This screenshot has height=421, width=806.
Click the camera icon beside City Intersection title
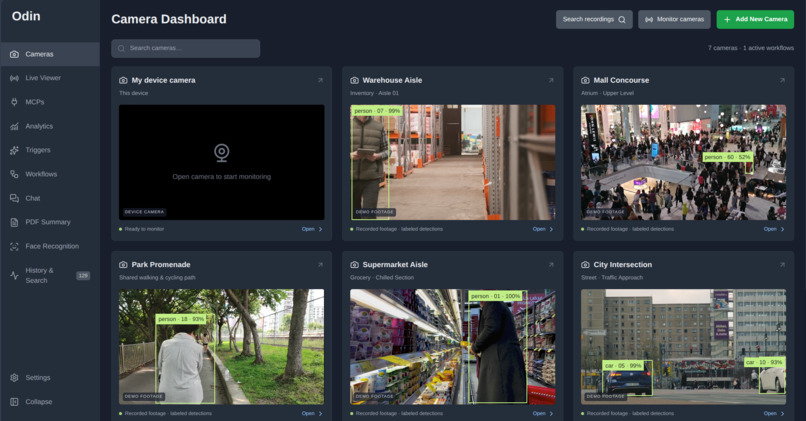[585, 265]
